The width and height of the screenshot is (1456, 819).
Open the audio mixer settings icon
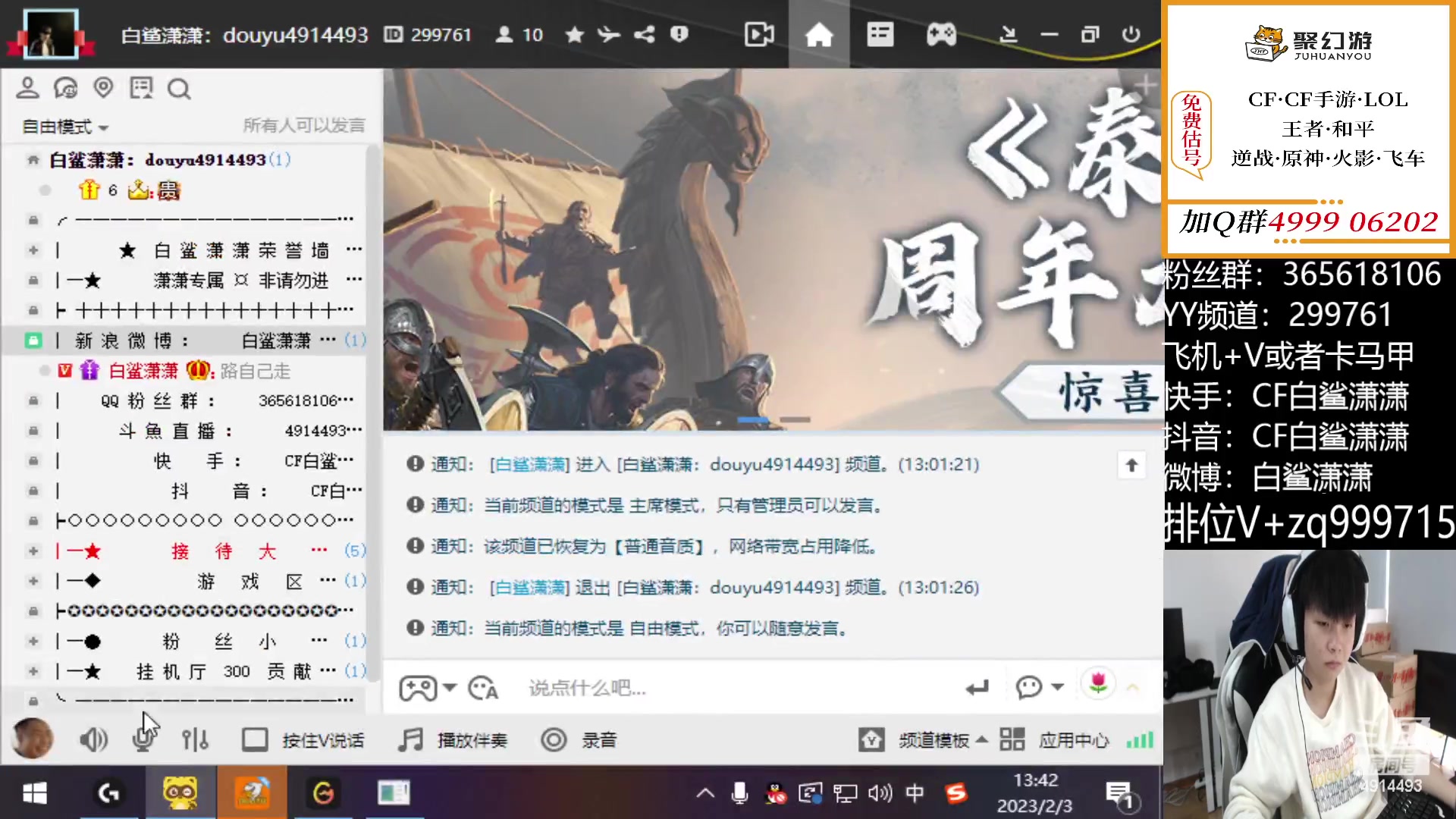[x=195, y=739]
